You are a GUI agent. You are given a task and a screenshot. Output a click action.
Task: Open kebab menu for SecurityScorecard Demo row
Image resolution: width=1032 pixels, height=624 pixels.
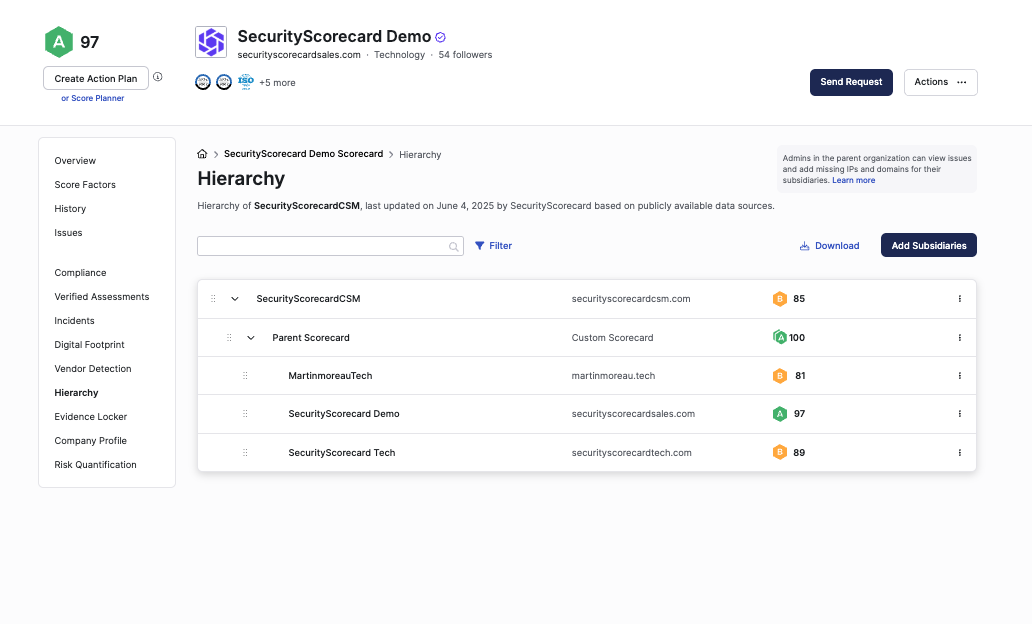960,414
